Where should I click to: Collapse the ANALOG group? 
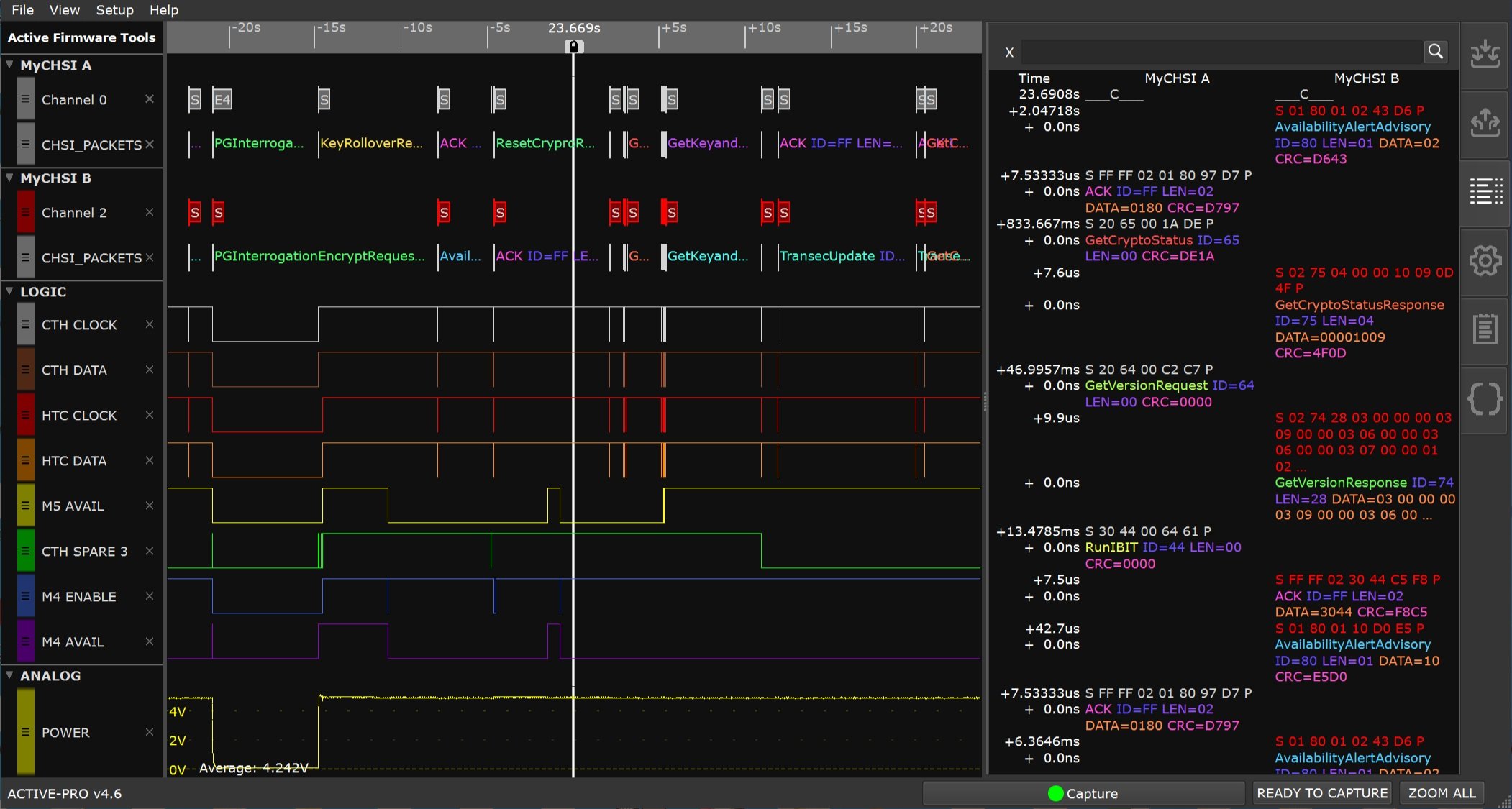coord(10,675)
